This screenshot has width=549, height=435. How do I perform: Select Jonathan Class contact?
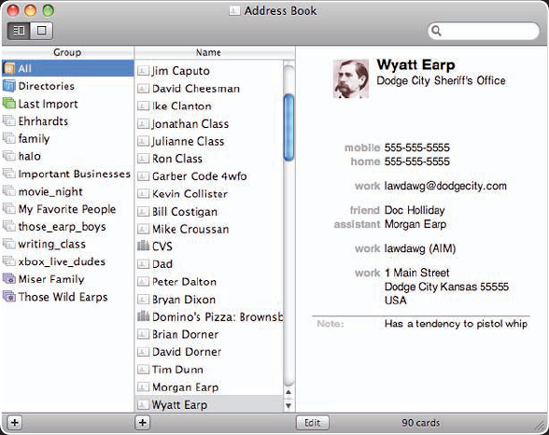(209, 124)
